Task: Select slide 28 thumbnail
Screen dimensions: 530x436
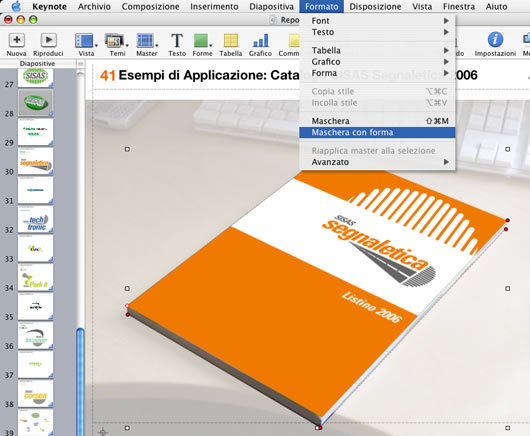Action: [35, 103]
